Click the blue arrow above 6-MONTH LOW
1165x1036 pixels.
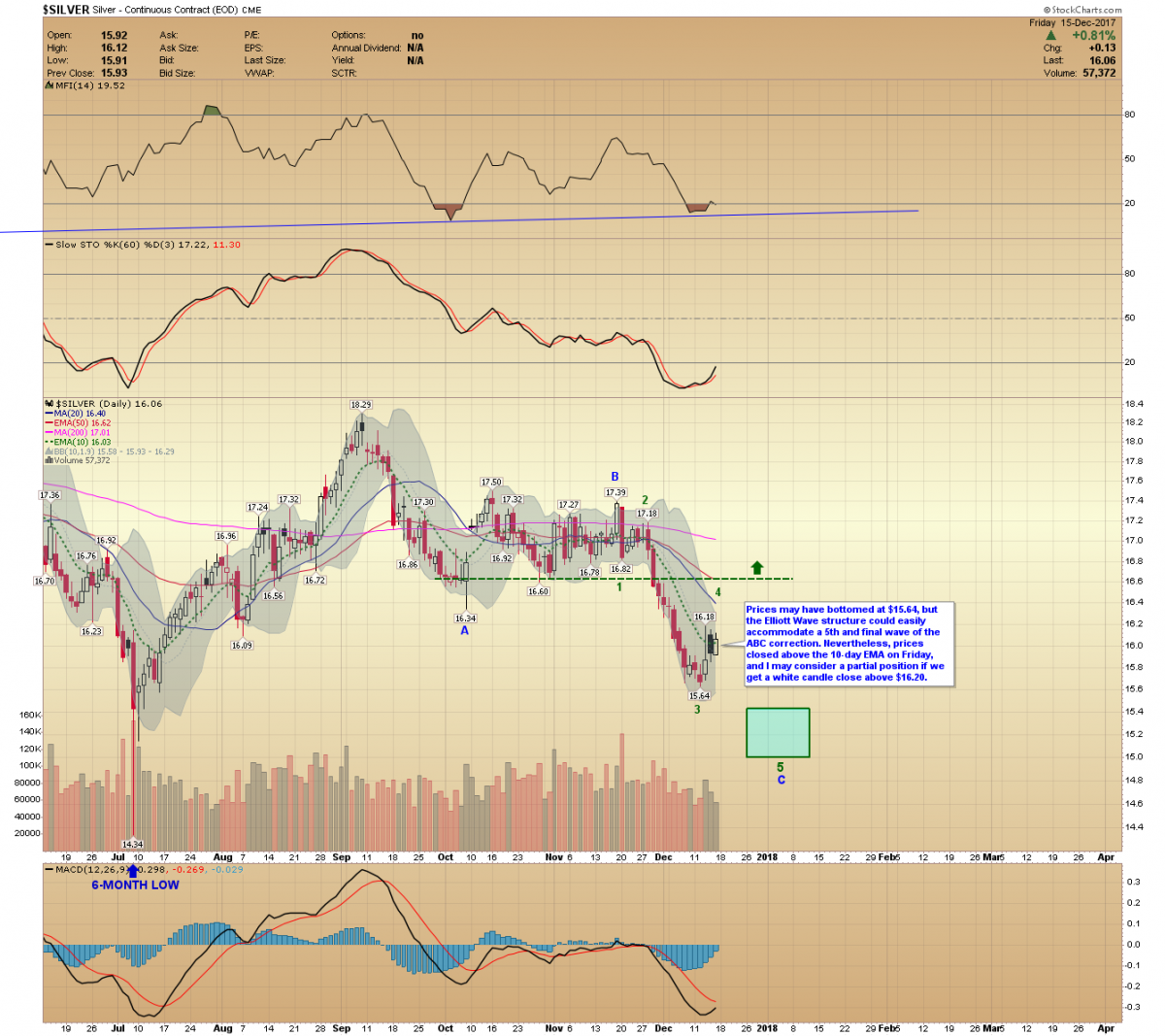[133, 871]
